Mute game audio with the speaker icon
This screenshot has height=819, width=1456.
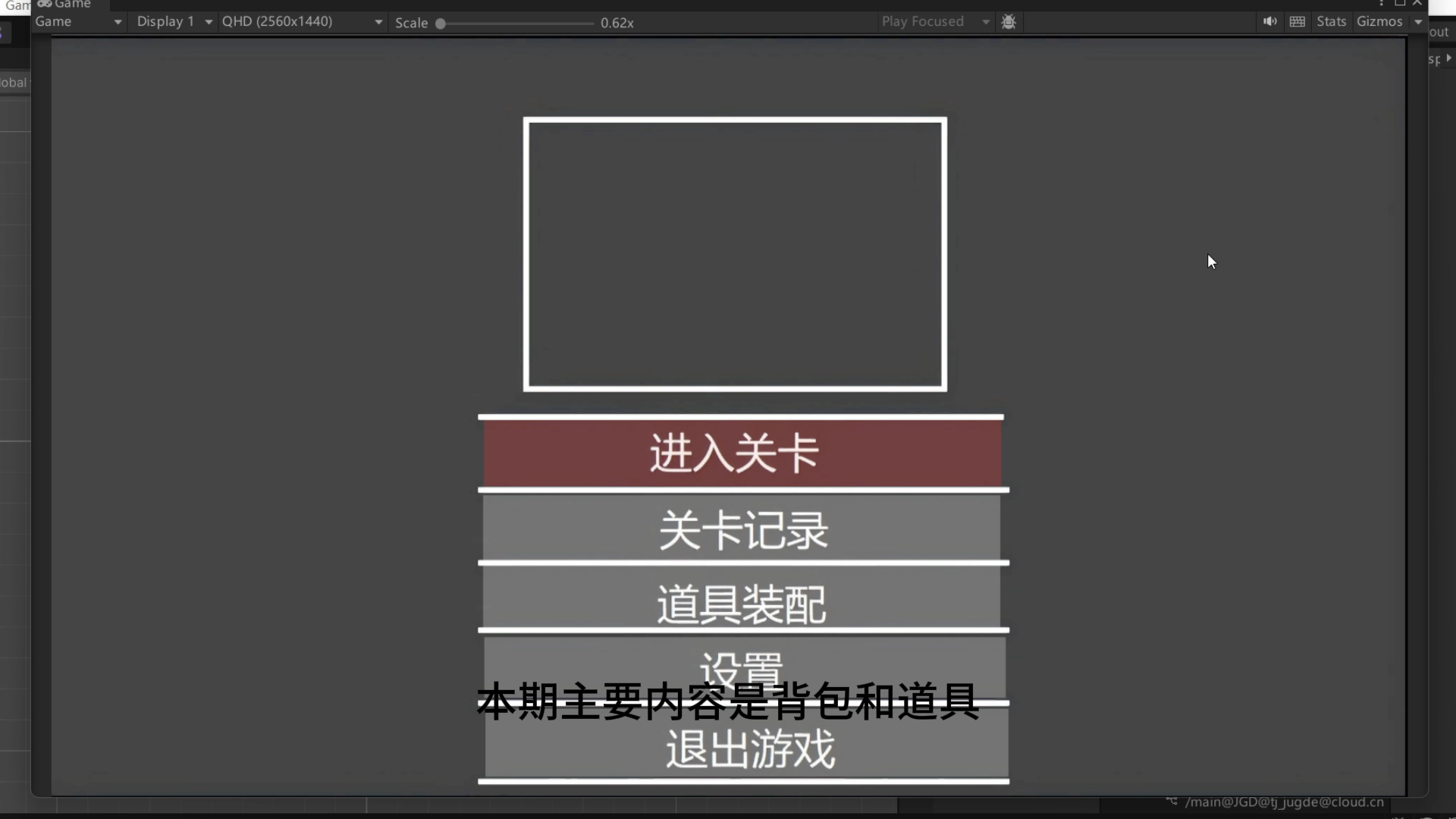click(1269, 21)
